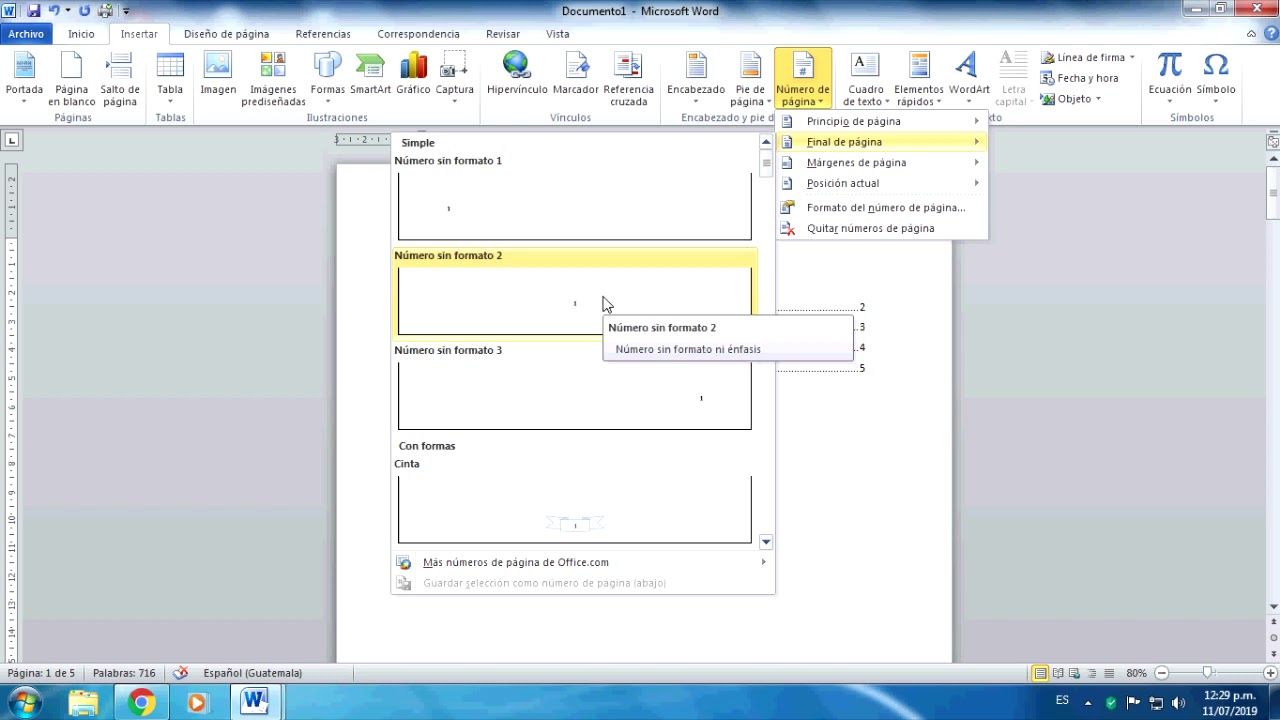The height and width of the screenshot is (720, 1280).
Task: Open the Objeto insert menu
Action: pyautogui.click(x=1071, y=99)
